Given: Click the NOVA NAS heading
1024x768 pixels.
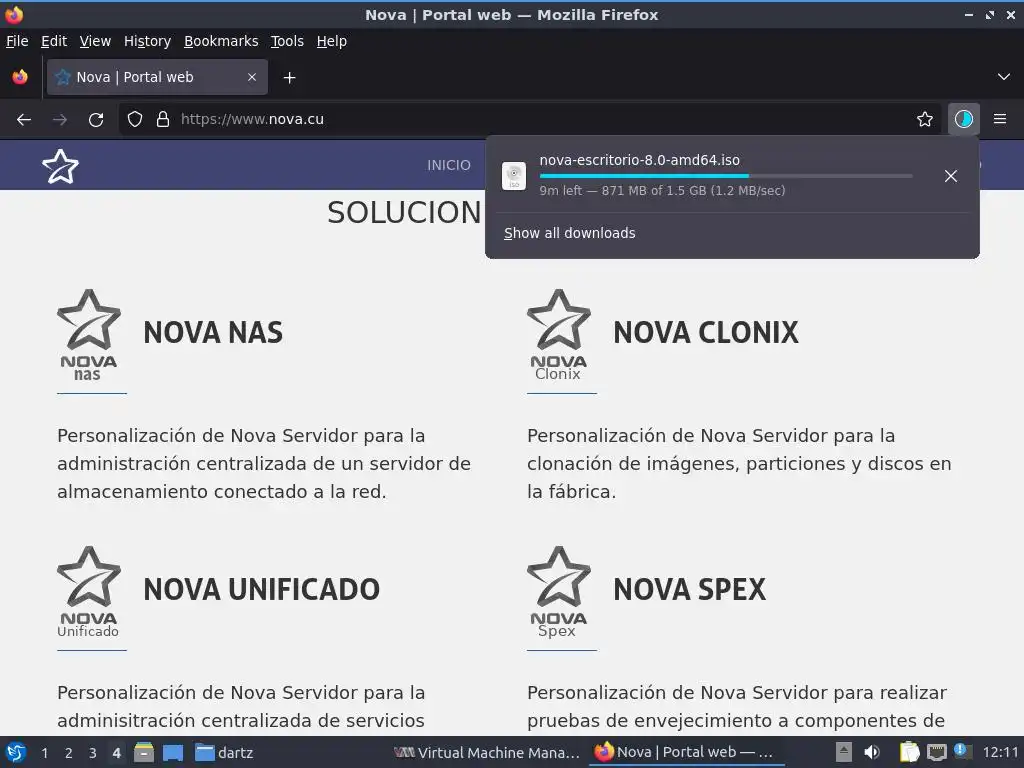Looking at the screenshot, I should [213, 332].
